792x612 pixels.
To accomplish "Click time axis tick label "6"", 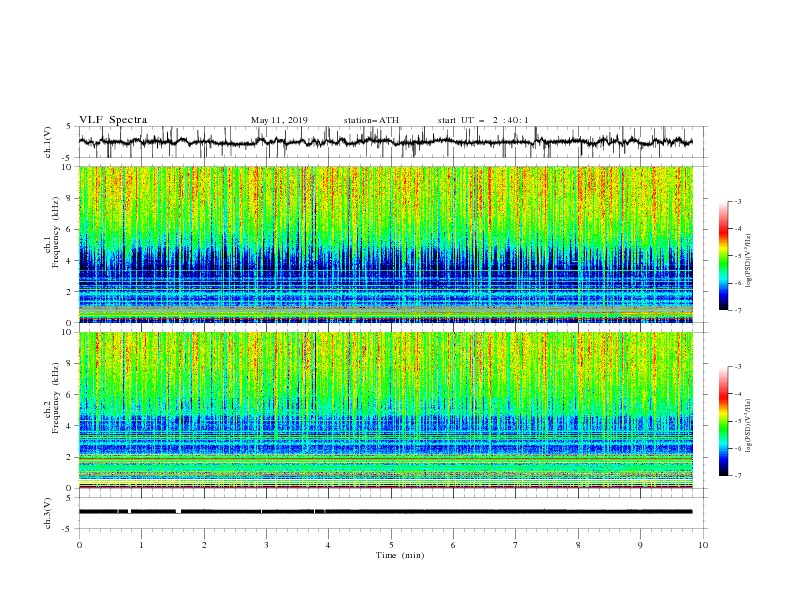I will click(453, 545).
